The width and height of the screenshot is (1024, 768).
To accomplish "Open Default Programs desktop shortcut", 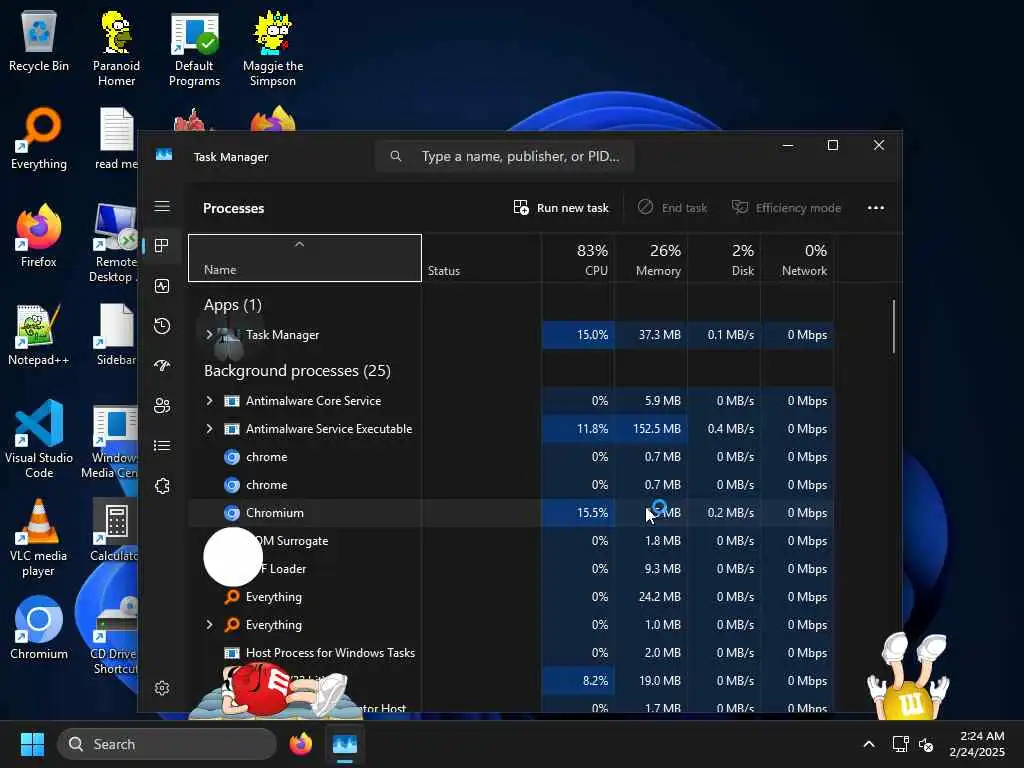I will [x=194, y=50].
